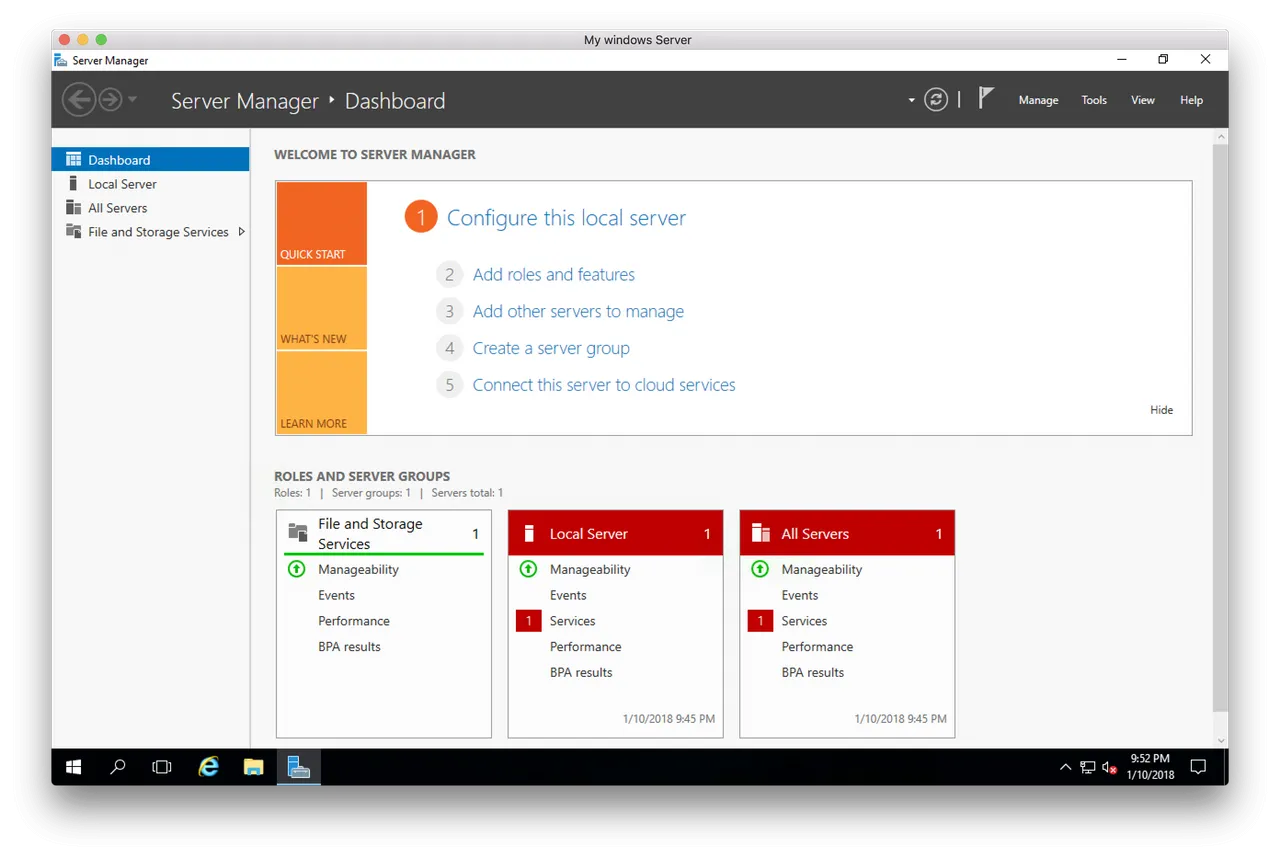Viewport: 1280px width, 859px height.
Task: Click the Dashboard sidebar icon
Action: tap(73, 159)
